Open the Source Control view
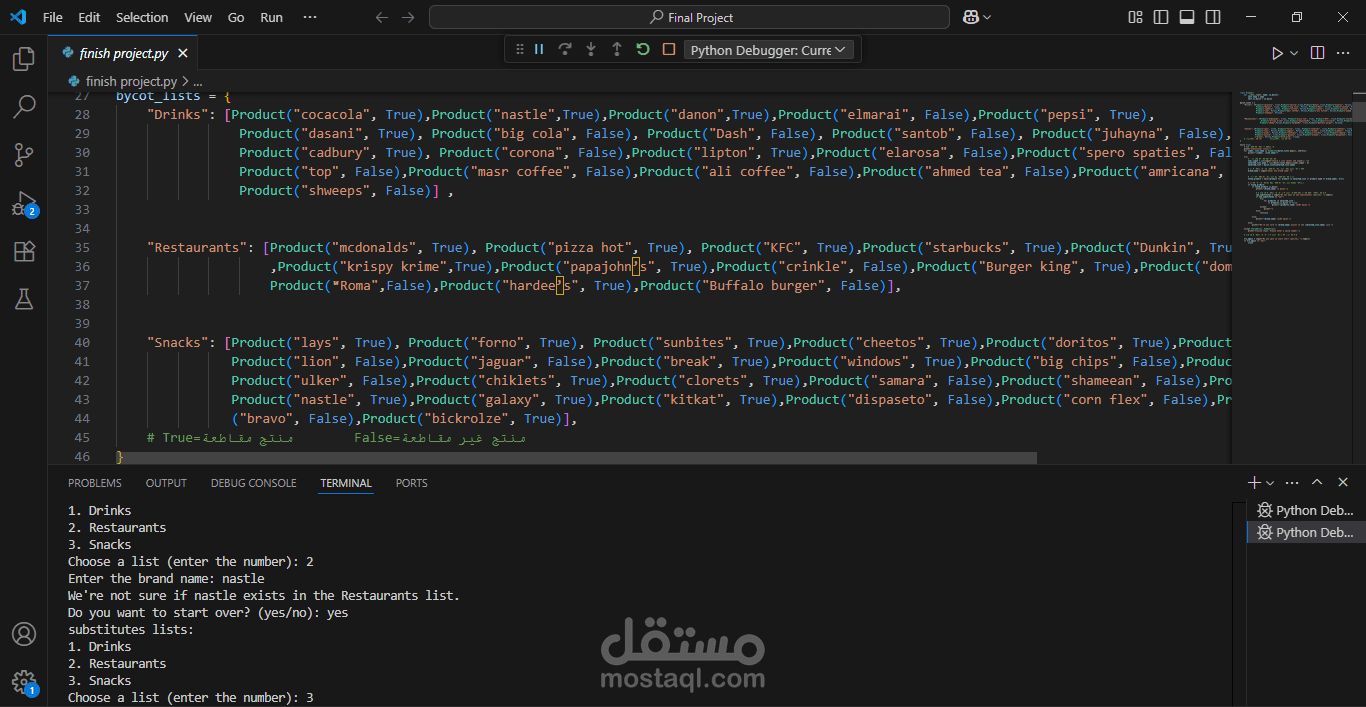 23,154
